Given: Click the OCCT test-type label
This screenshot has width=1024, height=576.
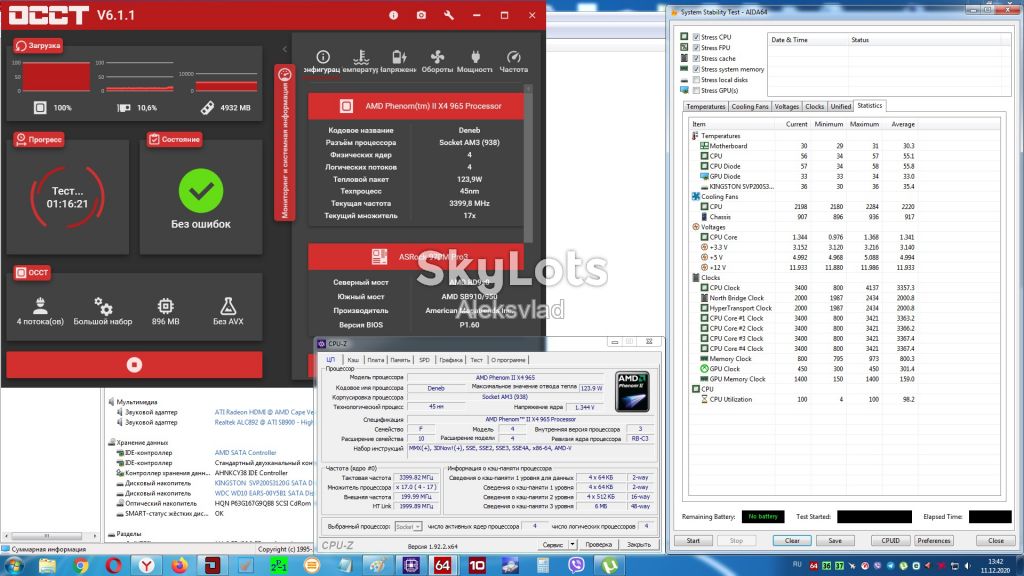Looking at the screenshot, I should [32, 272].
